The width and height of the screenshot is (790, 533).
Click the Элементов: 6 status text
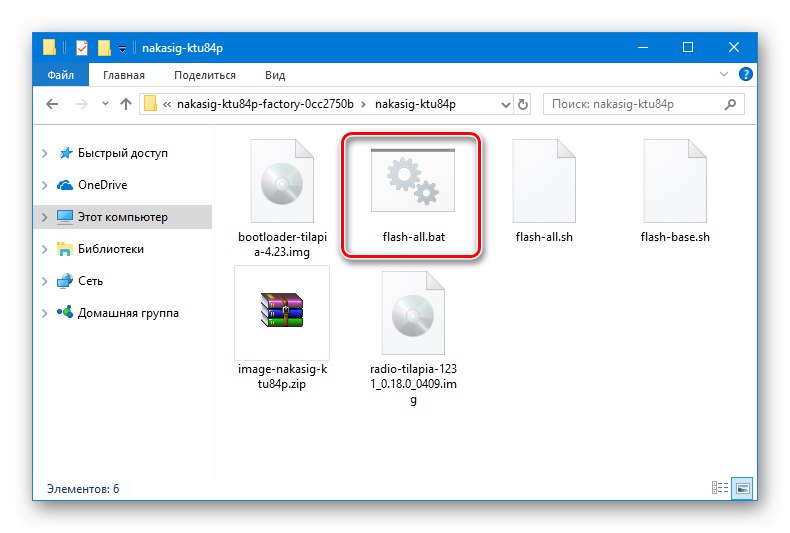83,489
